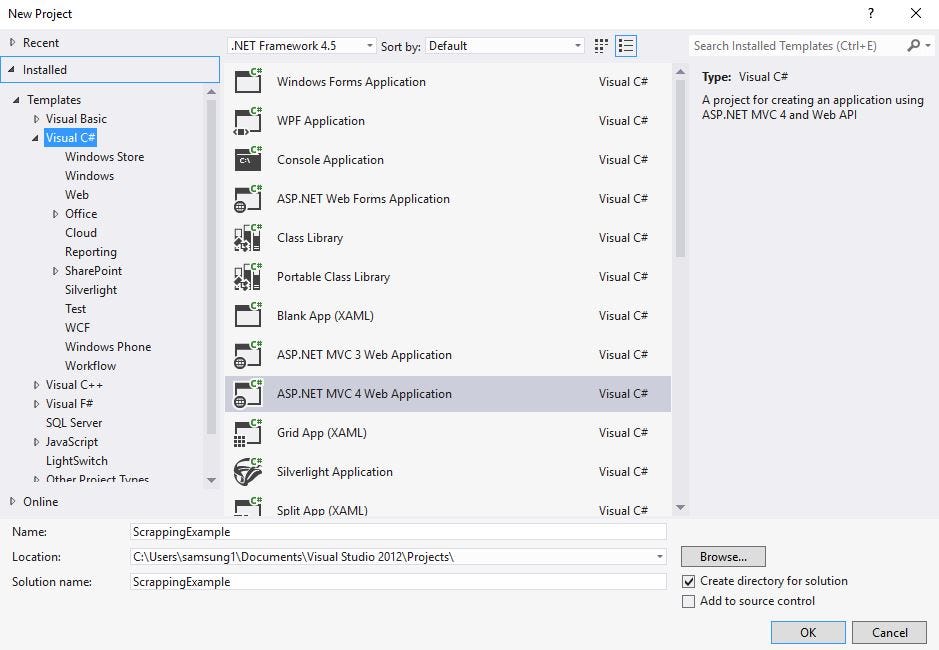This screenshot has height=650, width=939.
Task: Collapse the Installed section
Action: pos(12,69)
